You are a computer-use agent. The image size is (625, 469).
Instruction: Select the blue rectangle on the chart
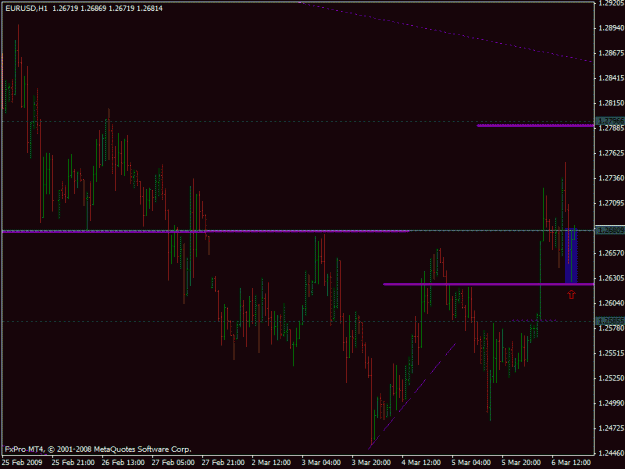pos(571,255)
